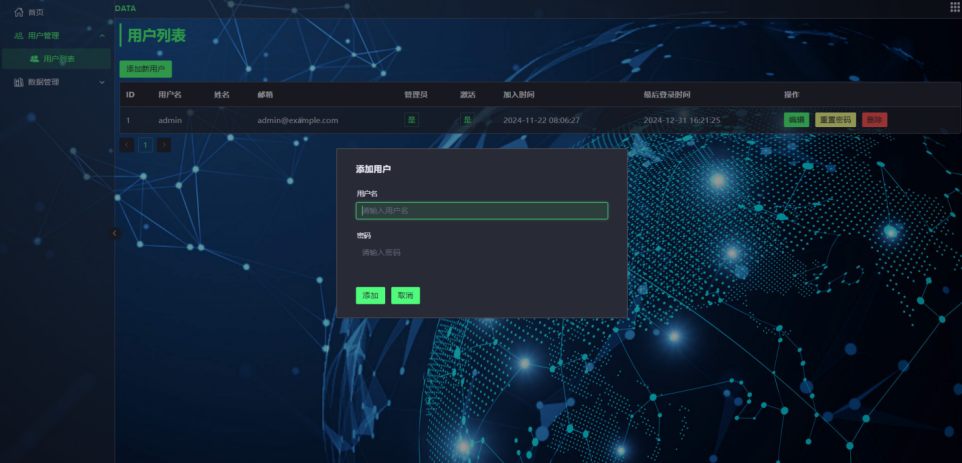Collapse the 用户管理 menu chevron

[x=102, y=36]
